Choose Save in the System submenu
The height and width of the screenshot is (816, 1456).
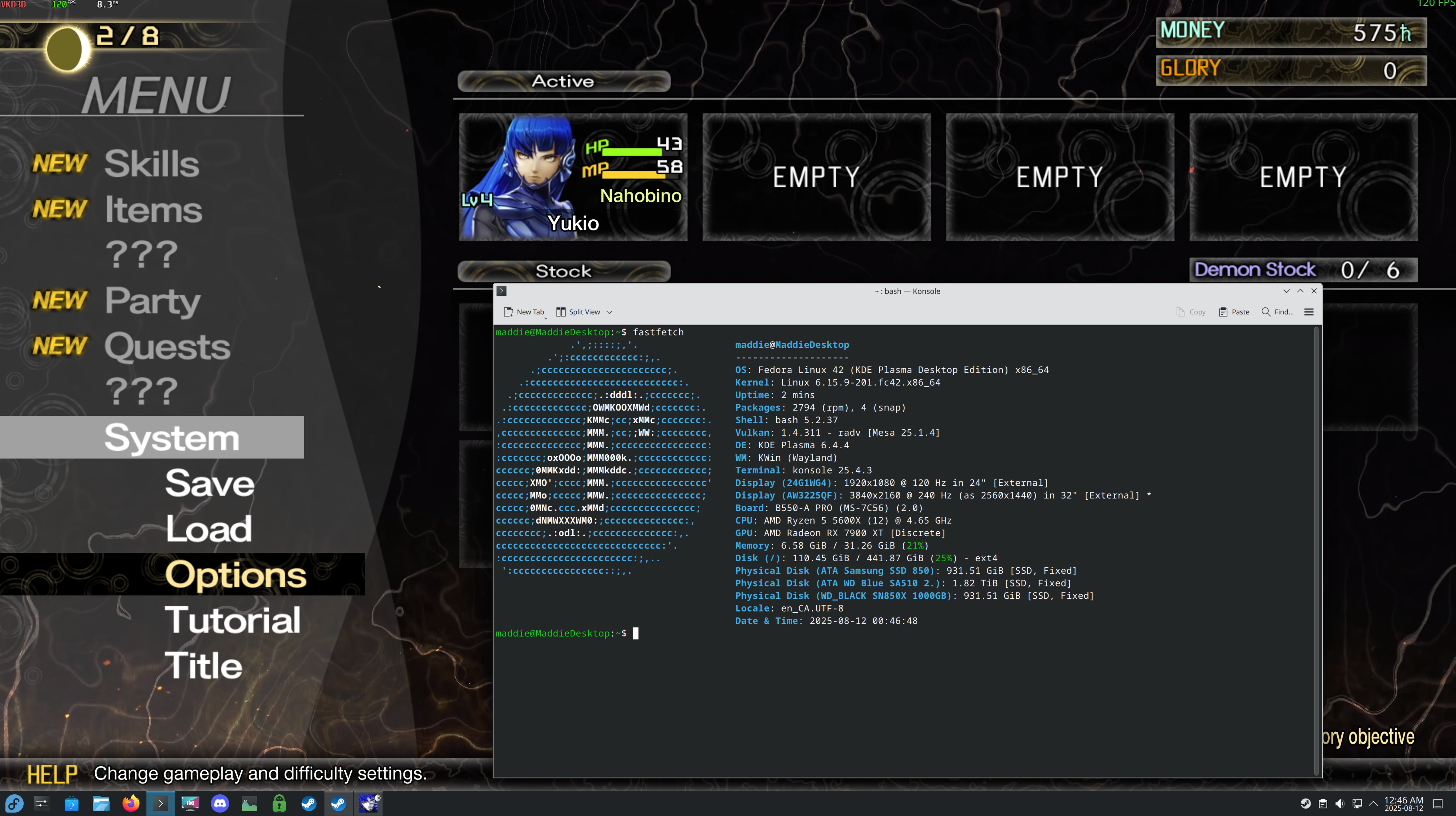click(210, 484)
